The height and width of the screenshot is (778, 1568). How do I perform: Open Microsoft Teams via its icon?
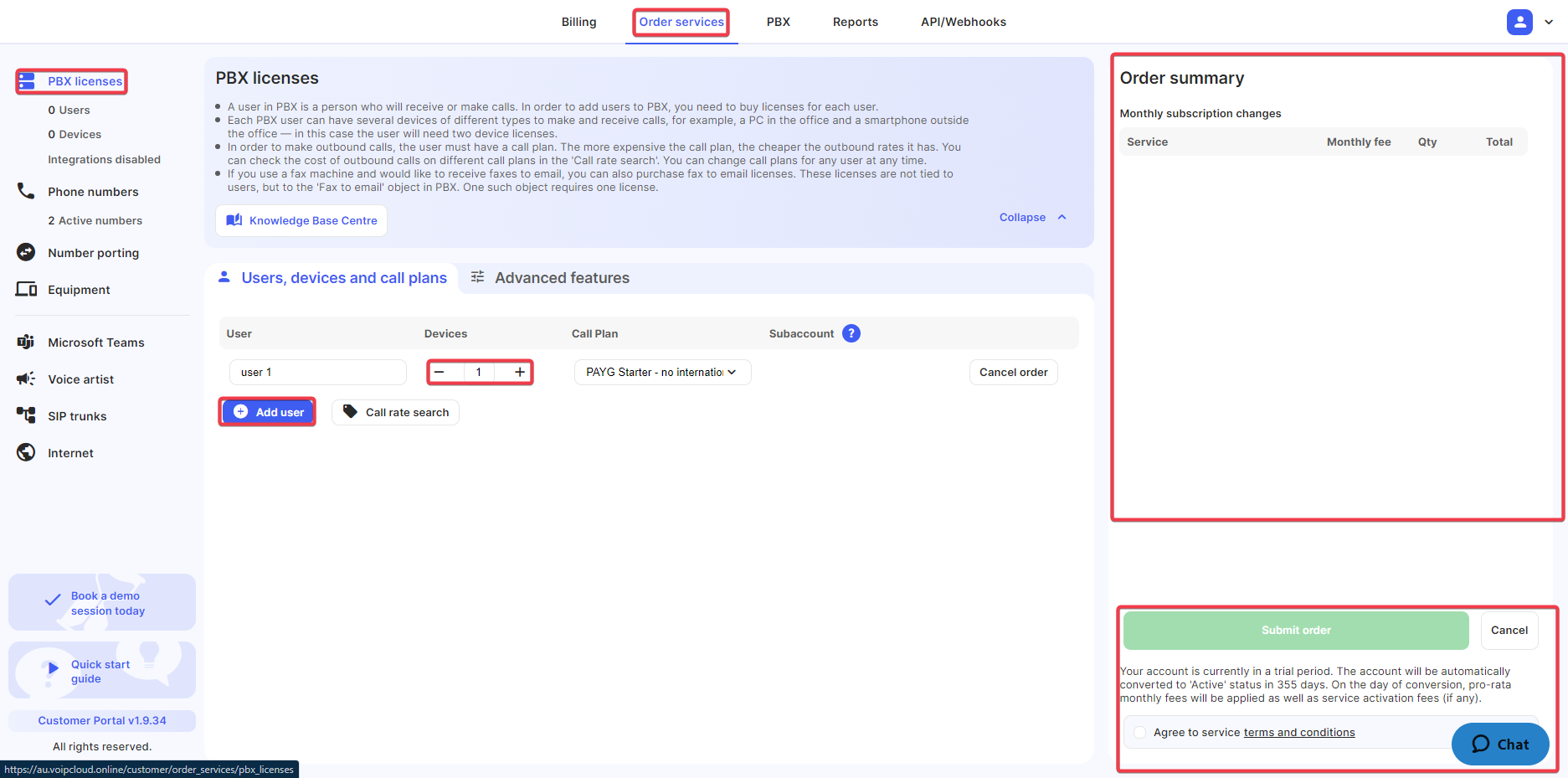coord(26,342)
